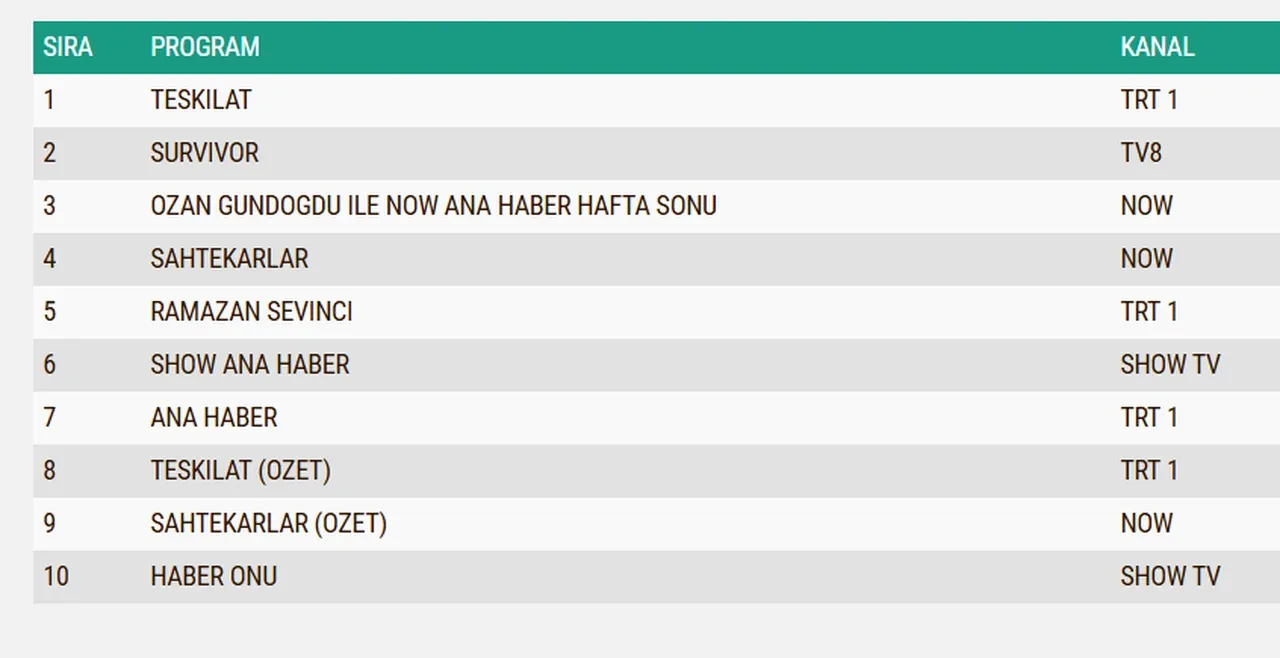Viewport: 1280px width, 658px height.
Task: Click SHOW TV channel for HABER ONU
Action: pos(1170,577)
